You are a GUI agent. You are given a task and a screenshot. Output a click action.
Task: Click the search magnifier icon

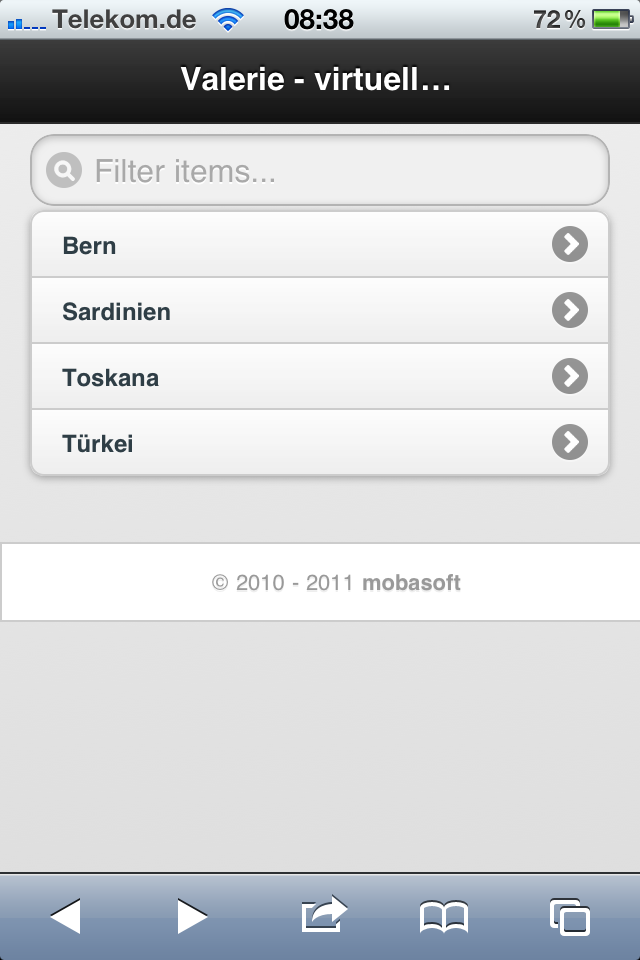(63, 171)
